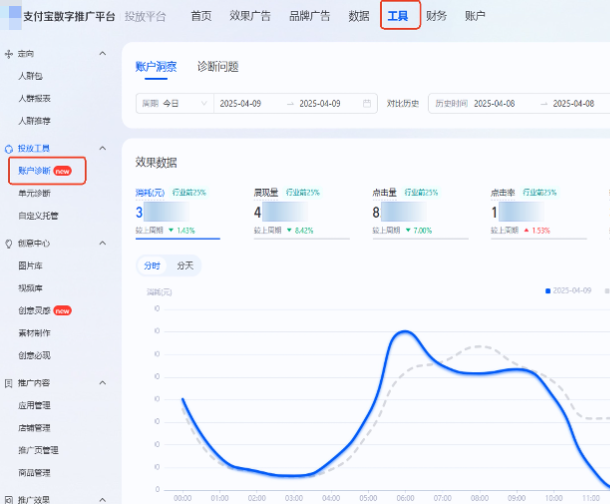Image resolution: width=610 pixels, height=504 pixels.
Task: Open 财务 in top navigation
Action: (x=436, y=16)
